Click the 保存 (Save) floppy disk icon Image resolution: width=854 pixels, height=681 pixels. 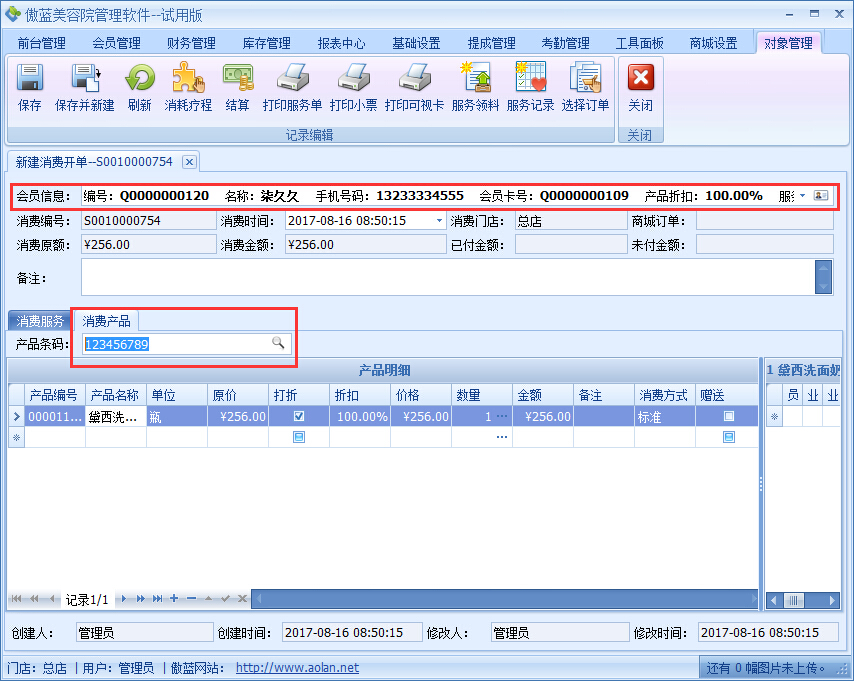(x=30, y=80)
